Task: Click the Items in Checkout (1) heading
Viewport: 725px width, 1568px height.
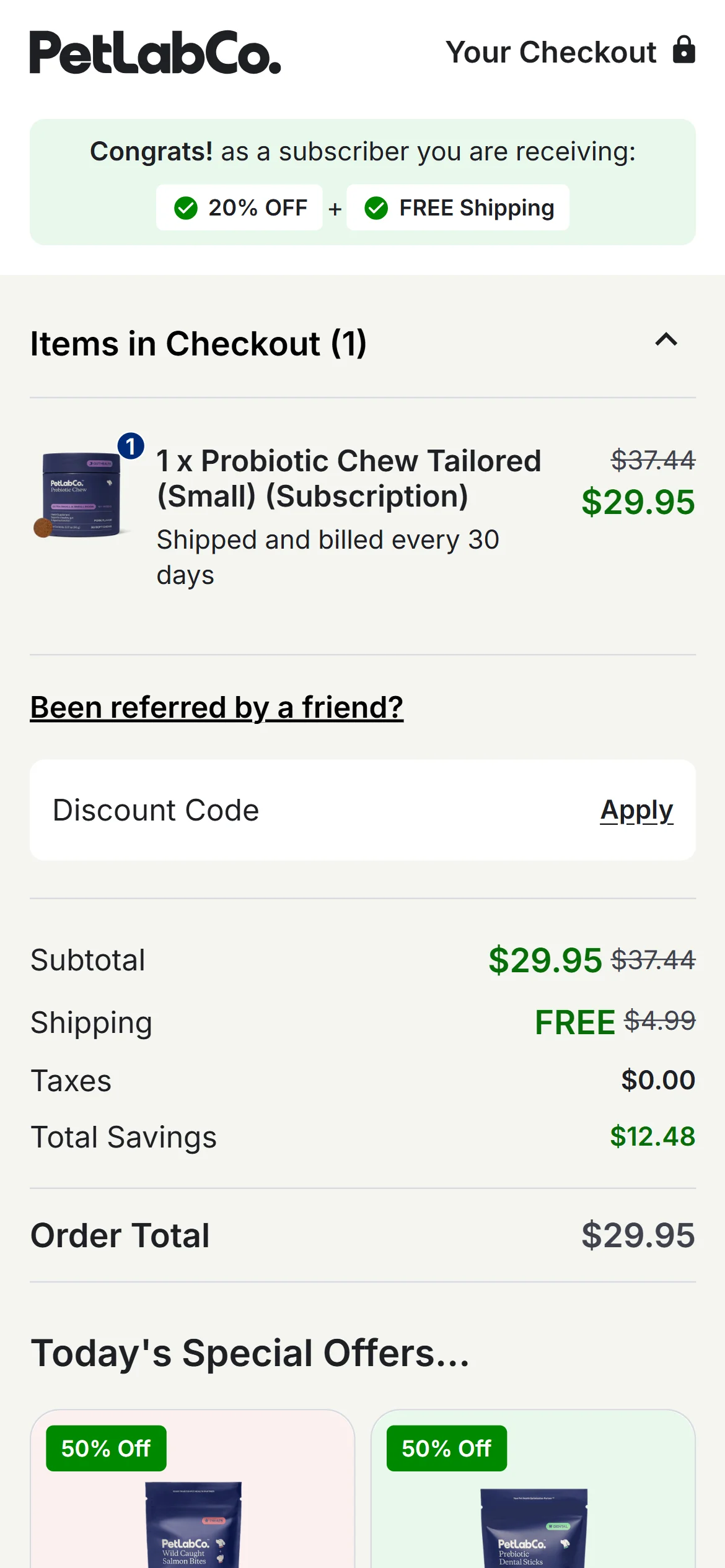Action: pyautogui.click(x=198, y=344)
